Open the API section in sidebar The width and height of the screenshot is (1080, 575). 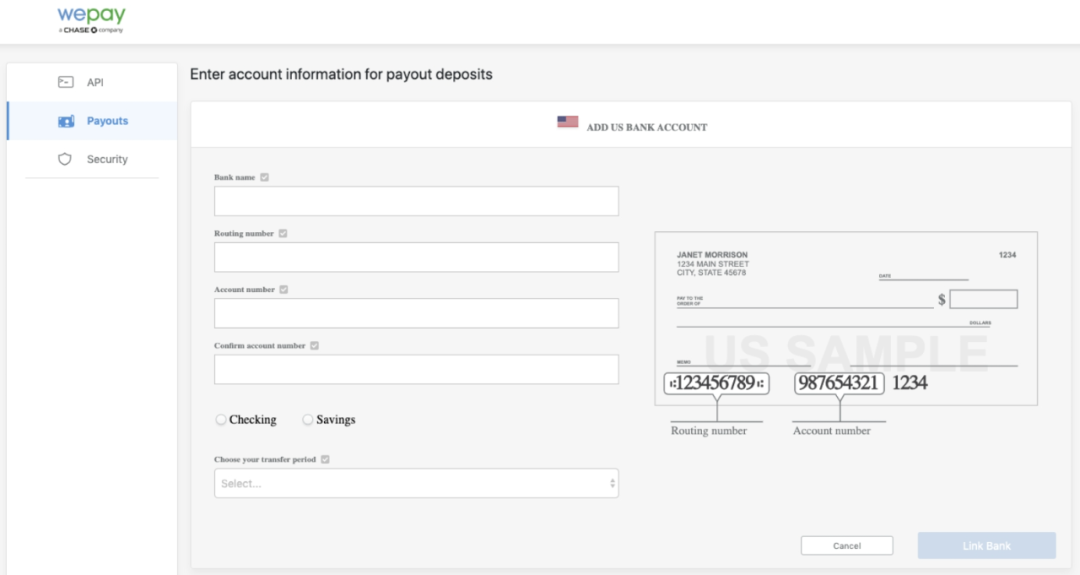pos(94,82)
